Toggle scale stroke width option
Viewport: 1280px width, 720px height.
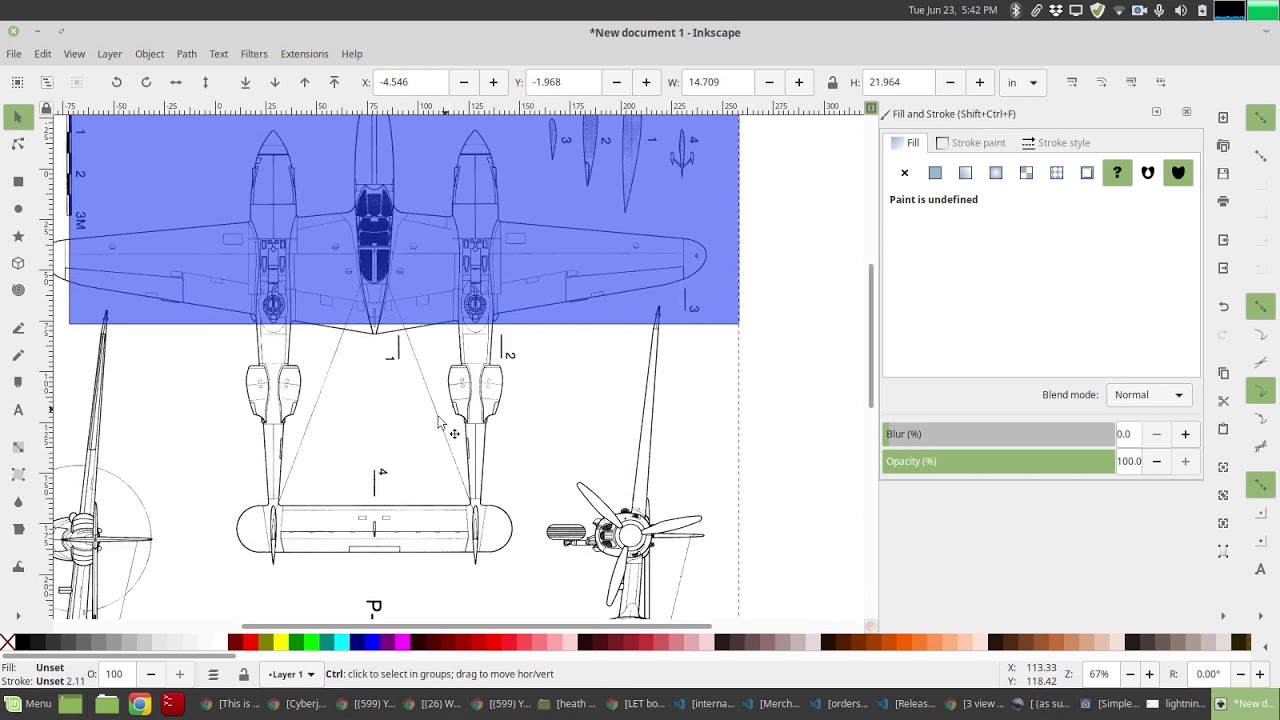tap(1071, 82)
